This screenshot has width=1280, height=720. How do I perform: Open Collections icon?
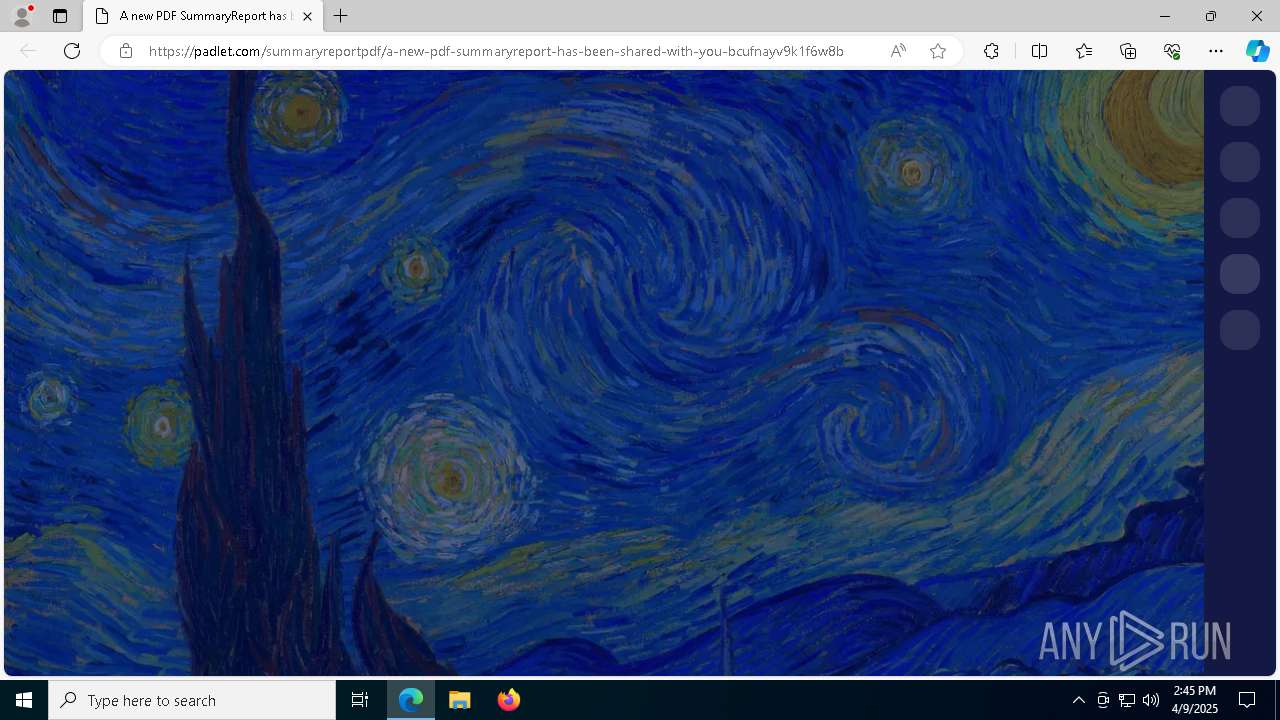[x=1128, y=51]
